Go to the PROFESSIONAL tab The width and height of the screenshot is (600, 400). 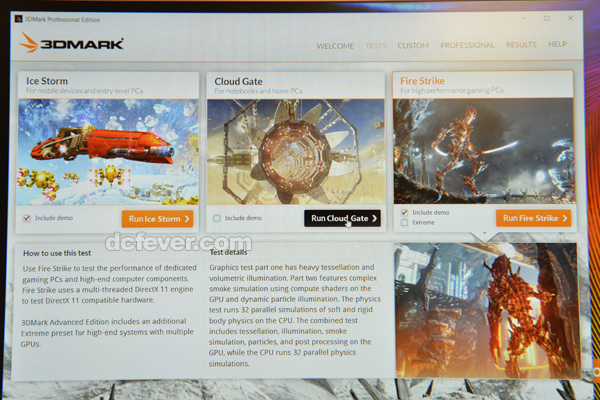pyautogui.click(x=467, y=45)
